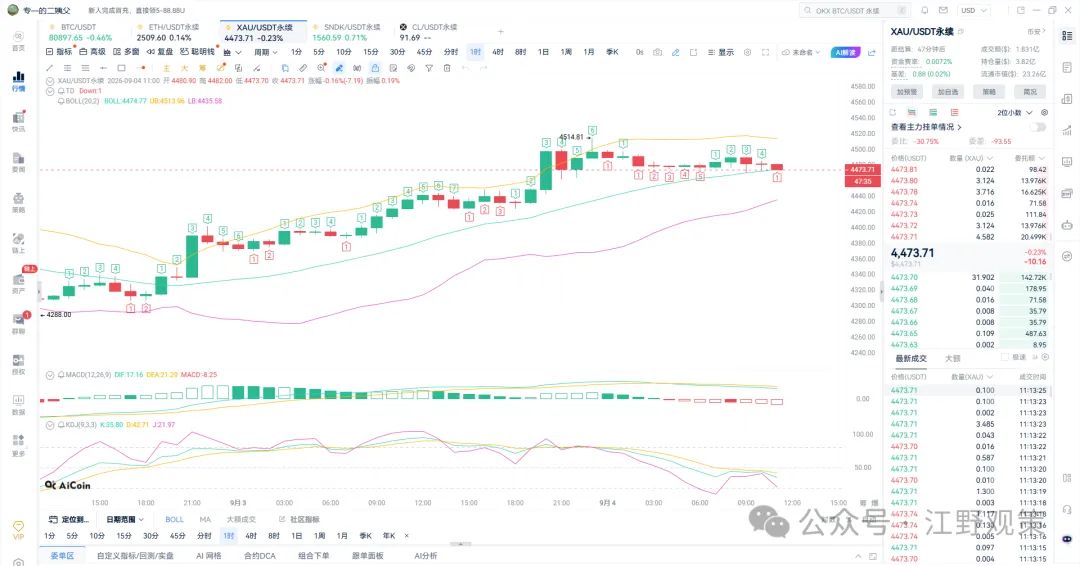Viewport: 1080px width, 566px height.
Task: Toggle the 查看主力挂单情况 switch
Action: pos(1037,127)
